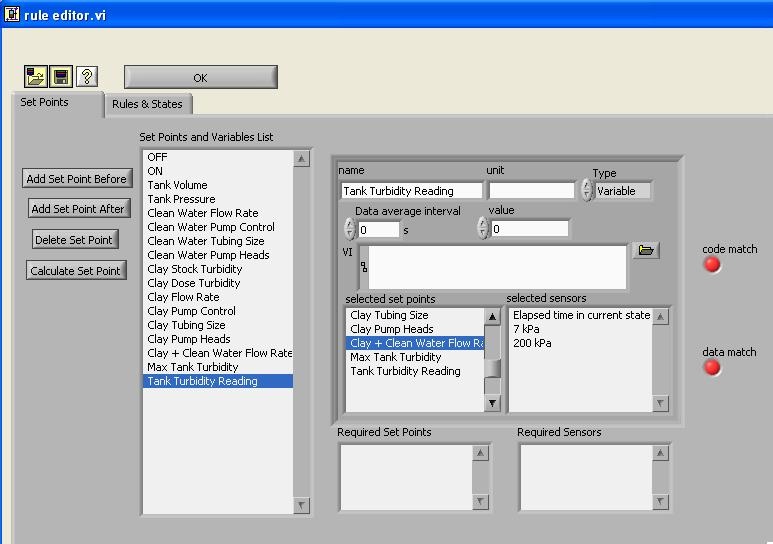Click Data average interval stepper arrows

pos(350,229)
